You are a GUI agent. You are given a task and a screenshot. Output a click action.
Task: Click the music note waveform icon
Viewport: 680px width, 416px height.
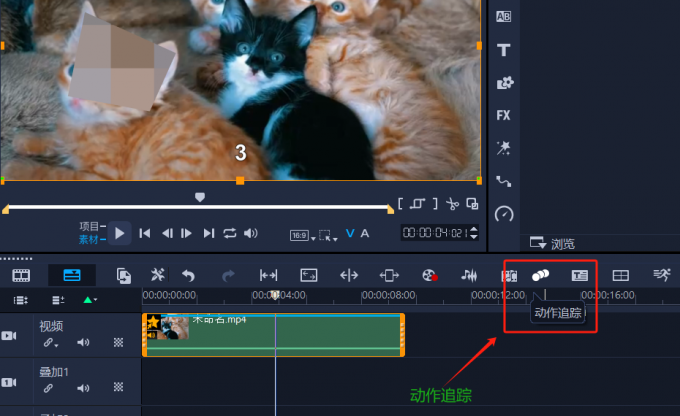[x=469, y=275]
